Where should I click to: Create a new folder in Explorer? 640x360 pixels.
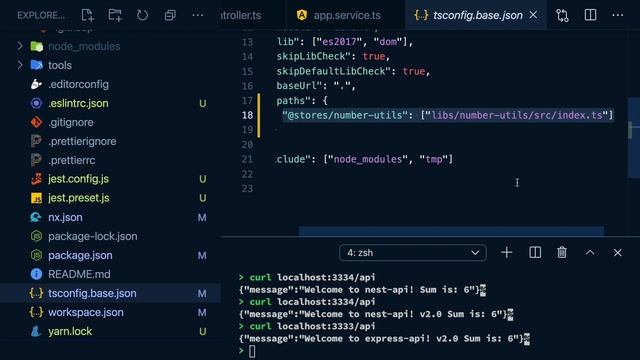(115, 16)
